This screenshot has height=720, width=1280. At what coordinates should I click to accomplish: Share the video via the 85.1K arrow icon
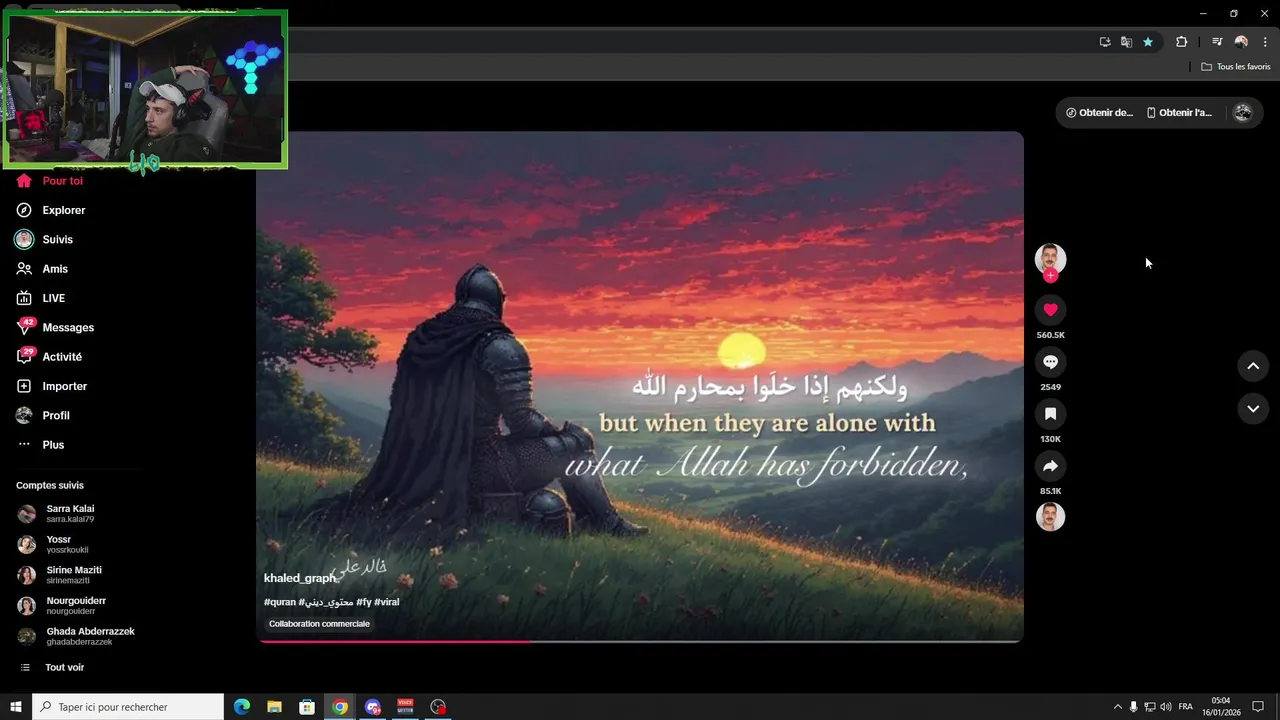[1050, 466]
